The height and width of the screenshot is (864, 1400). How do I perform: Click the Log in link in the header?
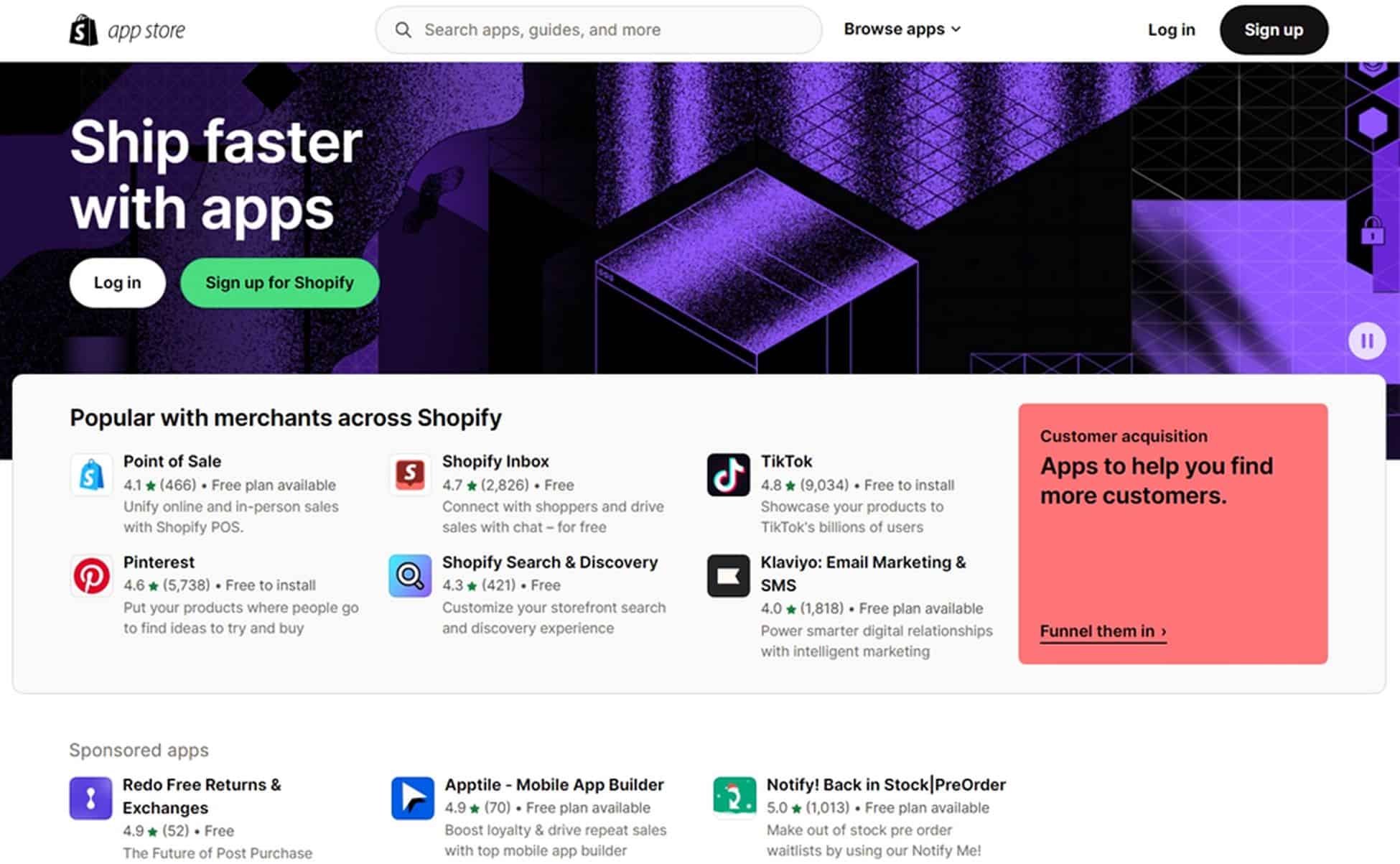pyautogui.click(x=1171, y=29)
